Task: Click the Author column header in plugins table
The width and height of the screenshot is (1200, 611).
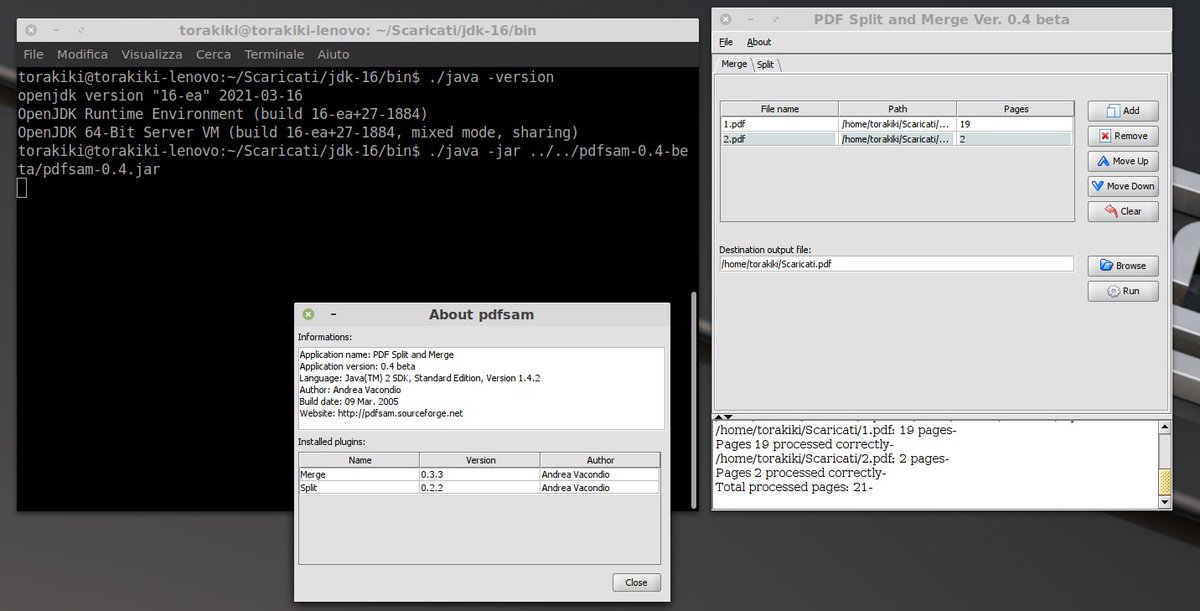Action: [x=600, y=460]
